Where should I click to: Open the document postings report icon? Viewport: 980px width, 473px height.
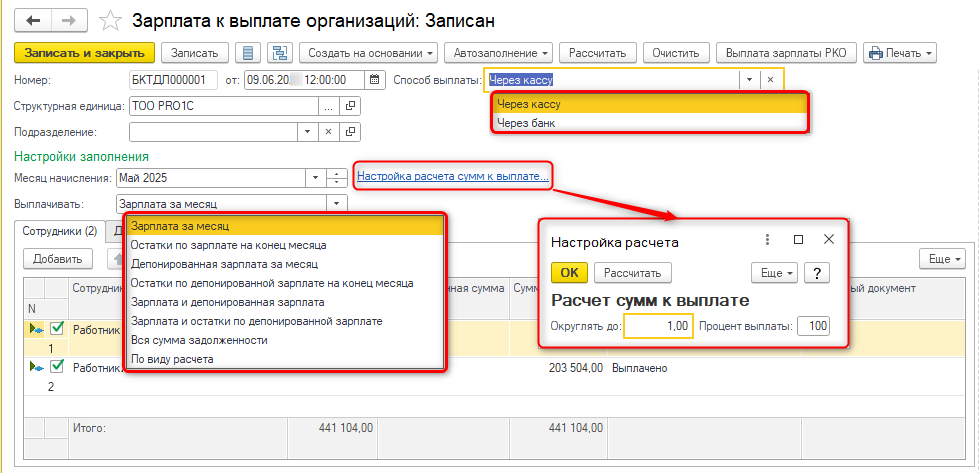coord(249,52)
